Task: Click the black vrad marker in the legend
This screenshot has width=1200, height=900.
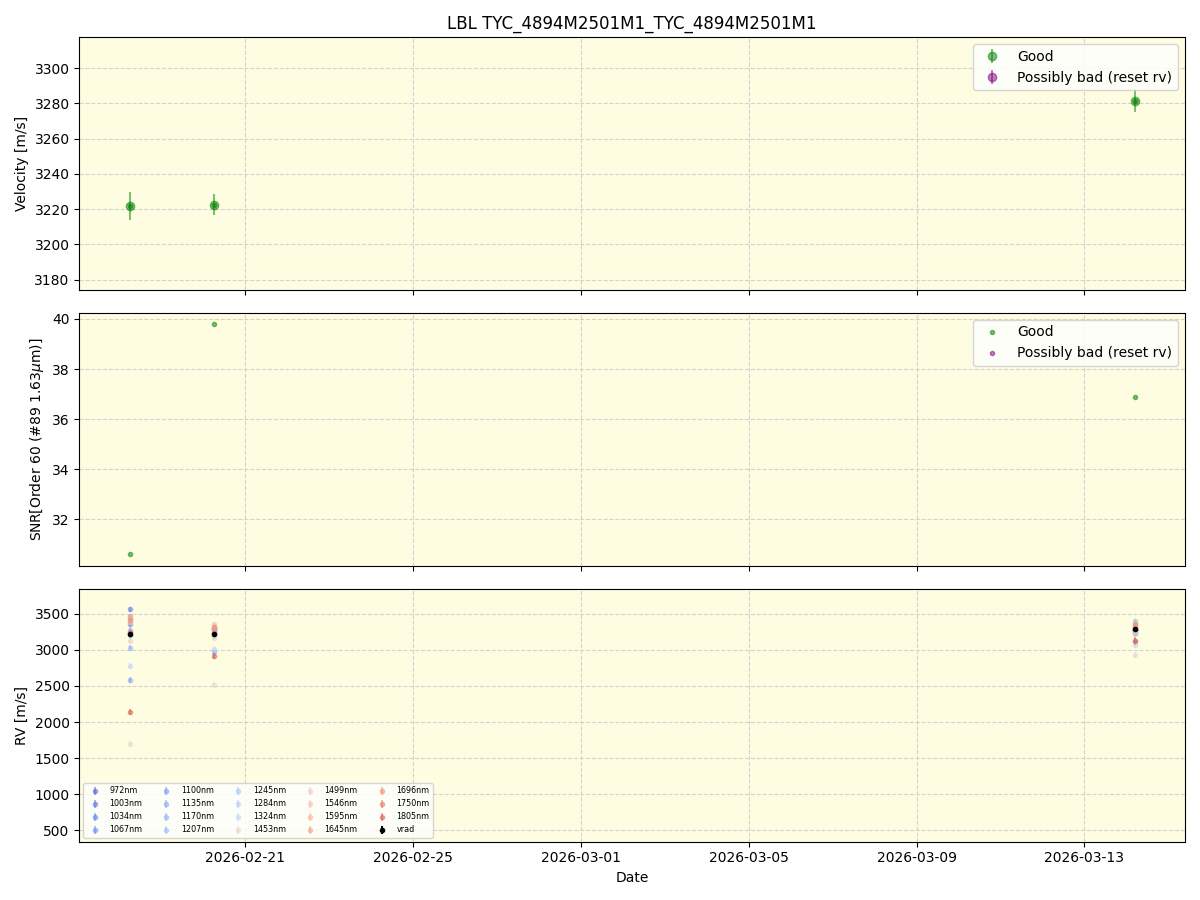Action: click(382, 830)
